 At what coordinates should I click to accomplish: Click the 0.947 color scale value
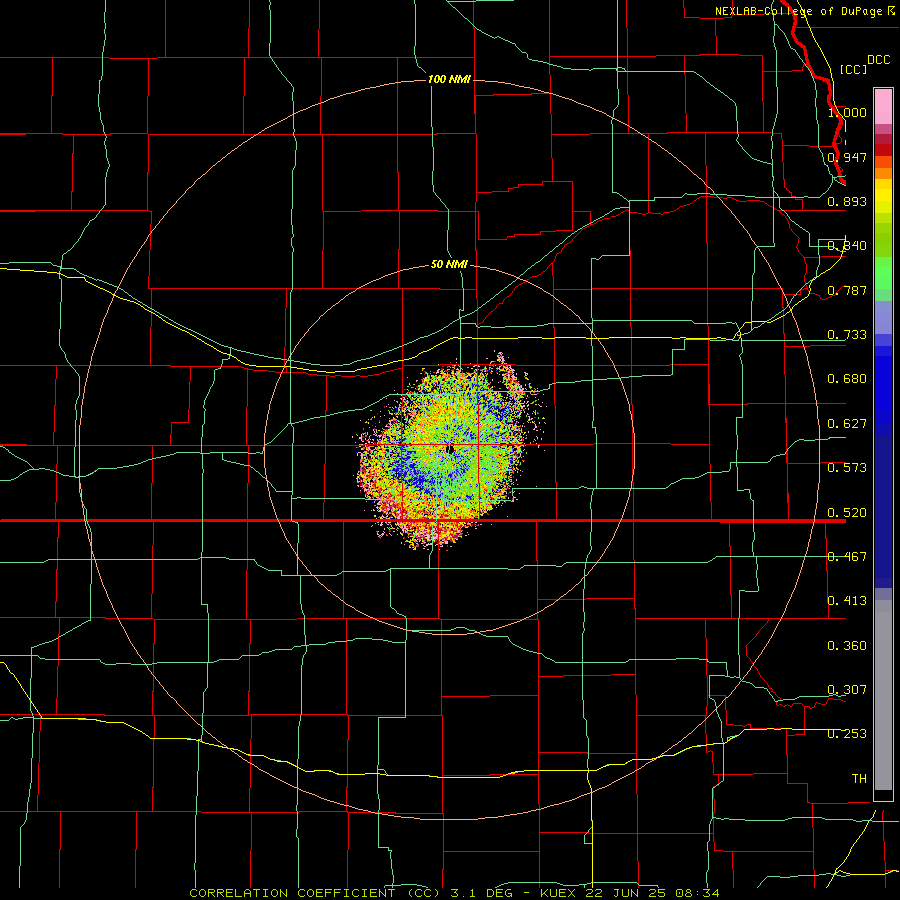tap(847, 157)
